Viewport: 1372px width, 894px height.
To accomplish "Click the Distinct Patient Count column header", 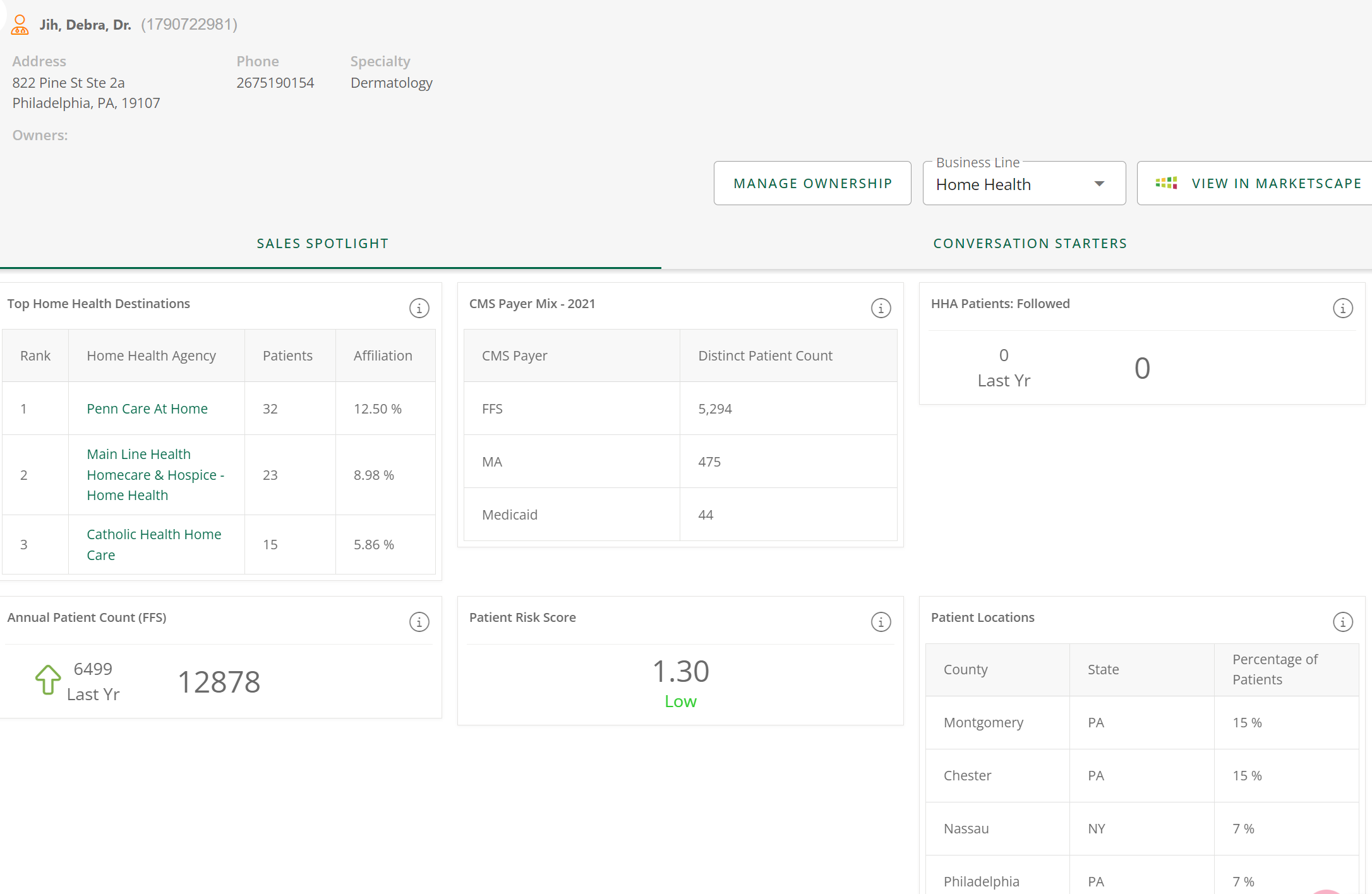I will pyautogui.click(x=765, y=355).
